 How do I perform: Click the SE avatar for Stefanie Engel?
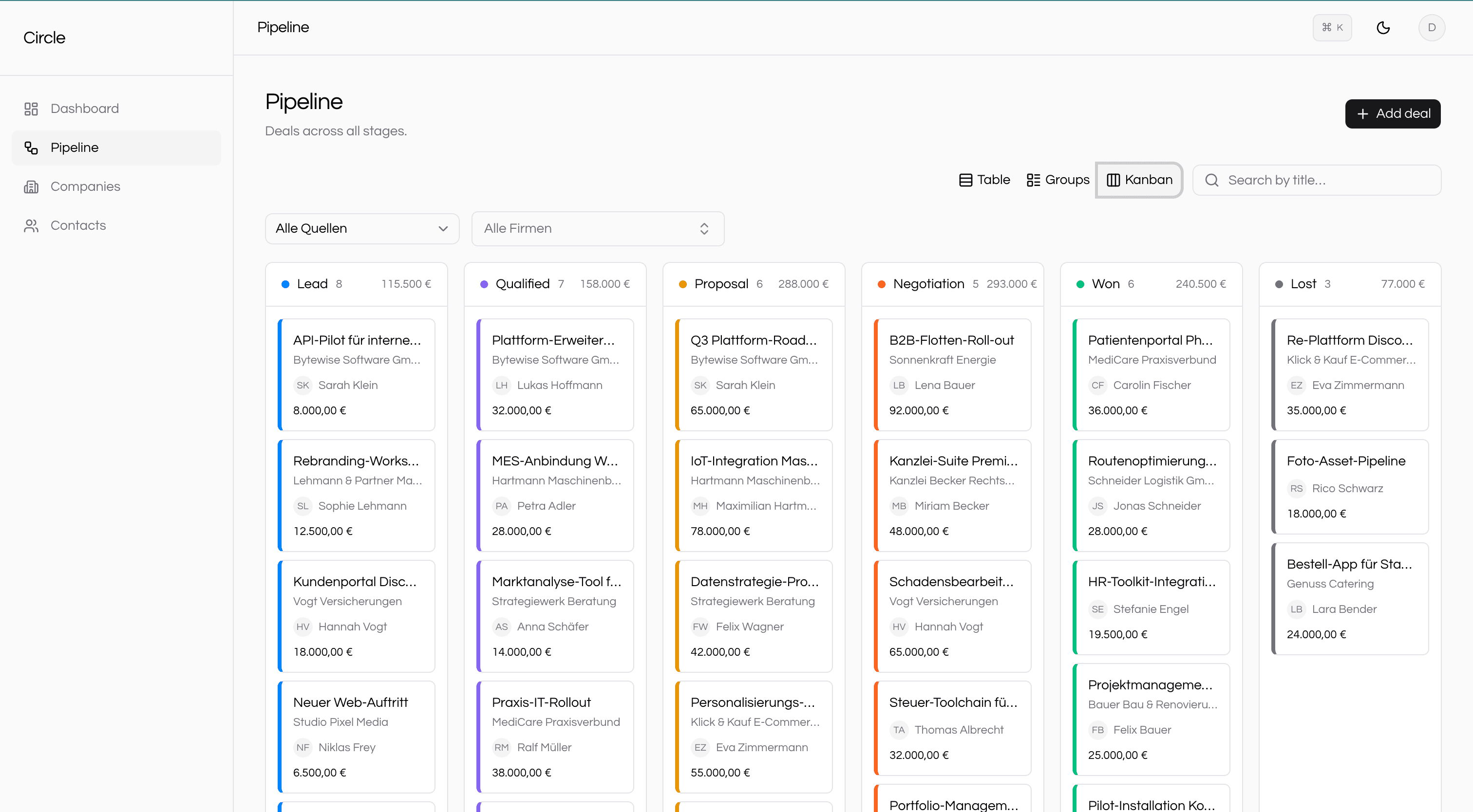pos(1097,609)
